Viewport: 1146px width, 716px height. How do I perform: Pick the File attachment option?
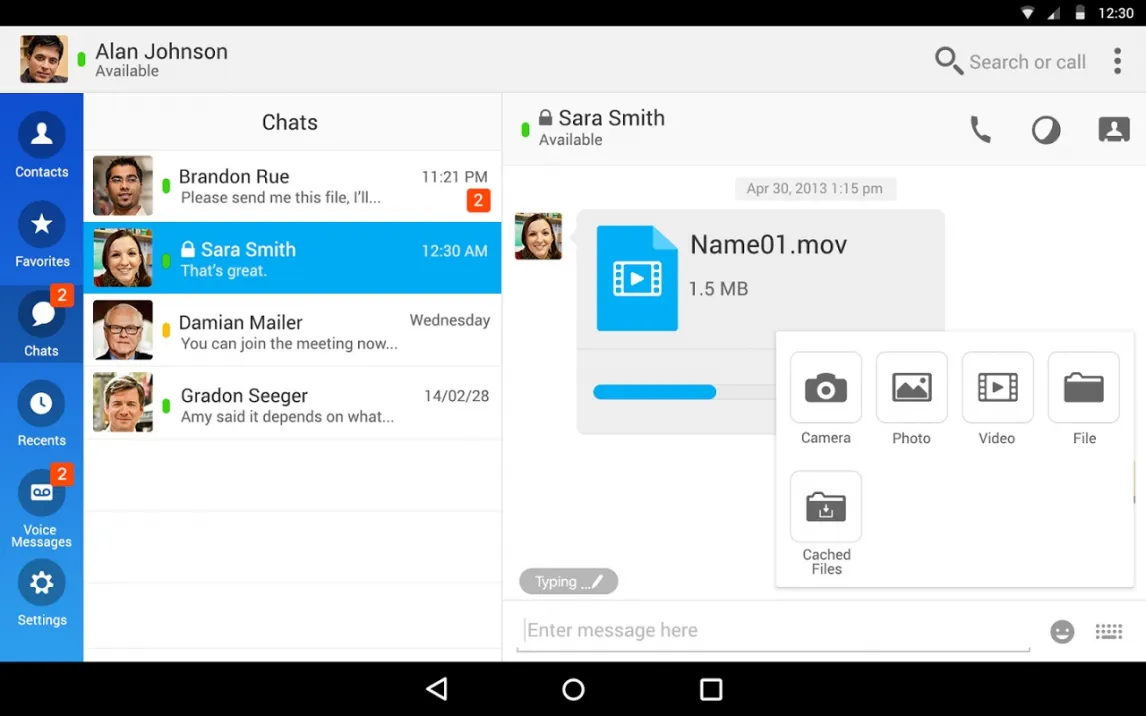tap(1084, 387)
